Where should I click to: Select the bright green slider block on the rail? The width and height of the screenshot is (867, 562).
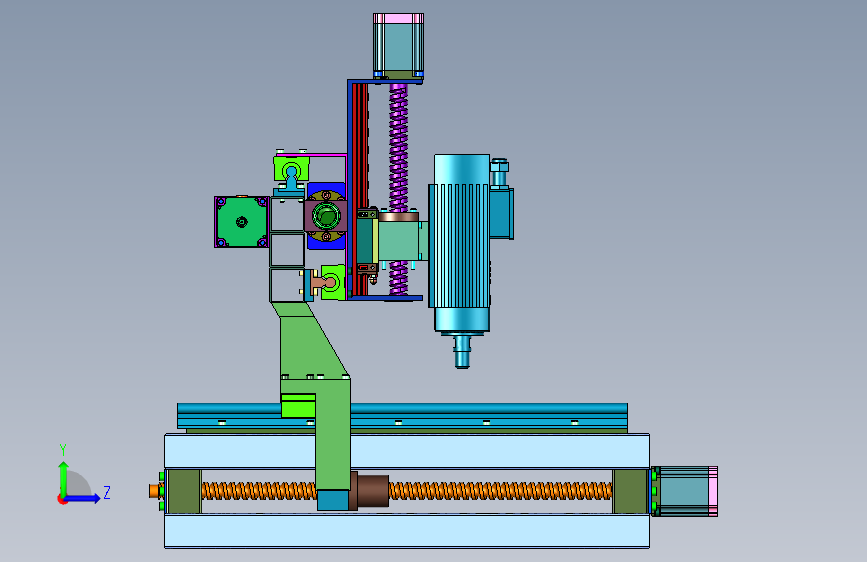(x=298, y=405)
